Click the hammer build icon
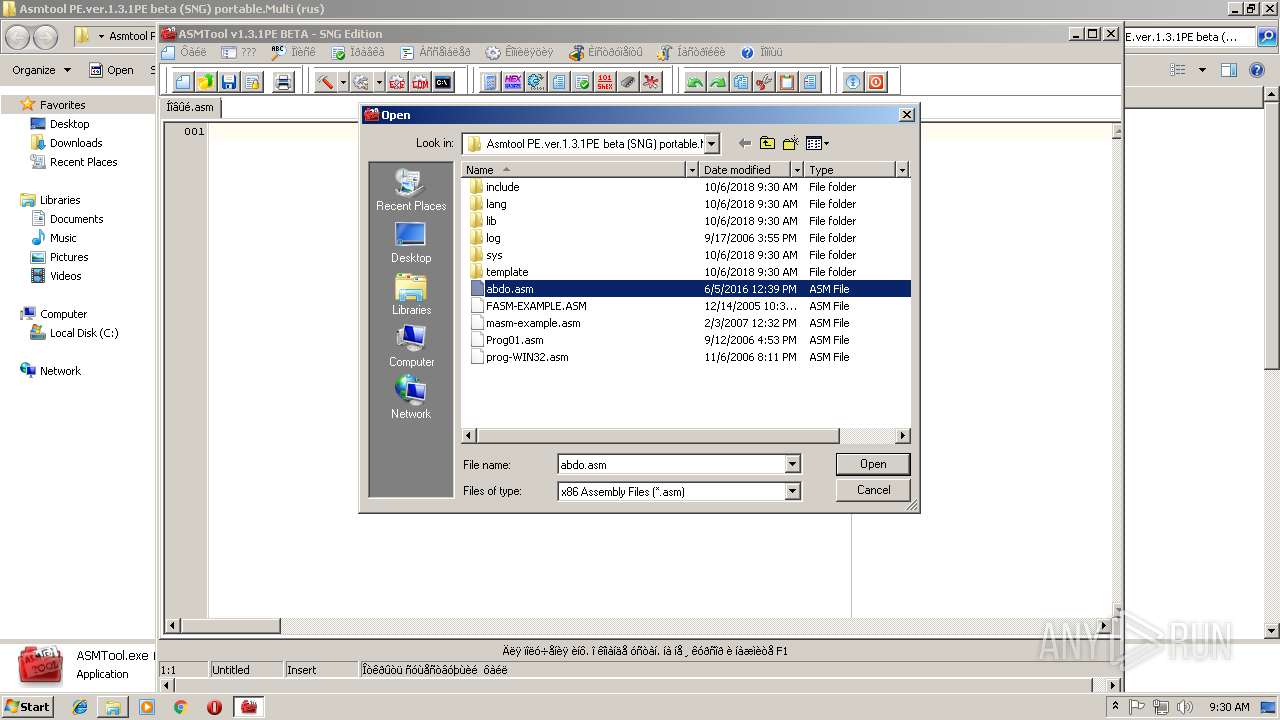The image size is (1280, 720). tap(325, 82)
